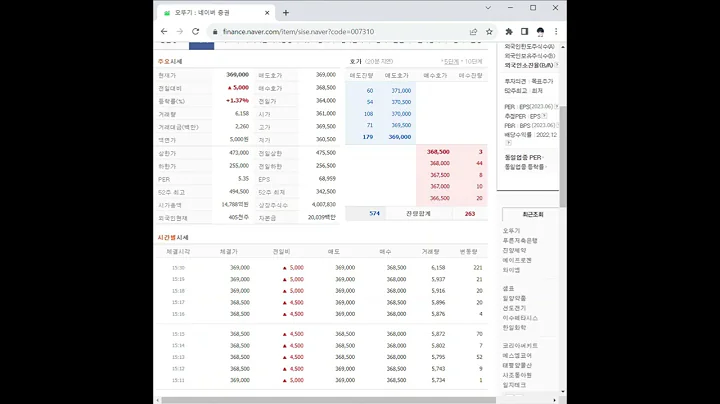This screenshot has height=404, width=720.
Task: Select the 15:11 row in 시간별시세
Action: (x=322, y=380)
